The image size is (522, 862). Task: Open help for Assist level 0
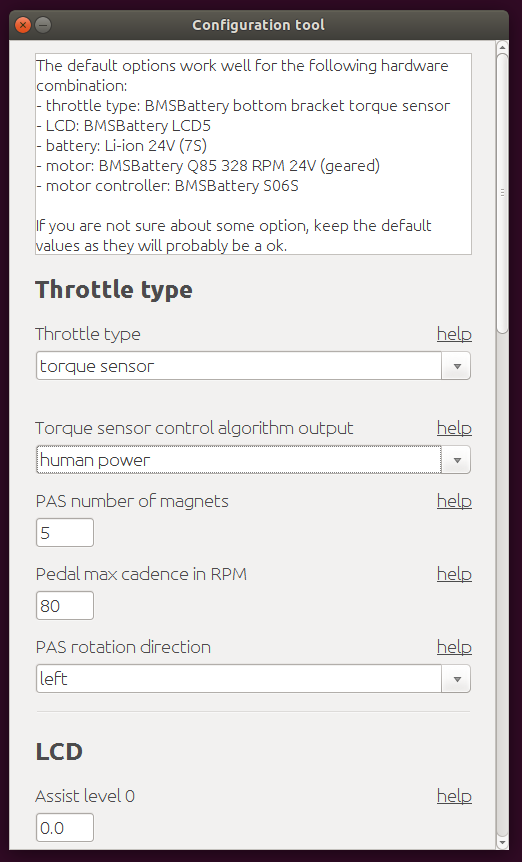[x=454, y=797]
